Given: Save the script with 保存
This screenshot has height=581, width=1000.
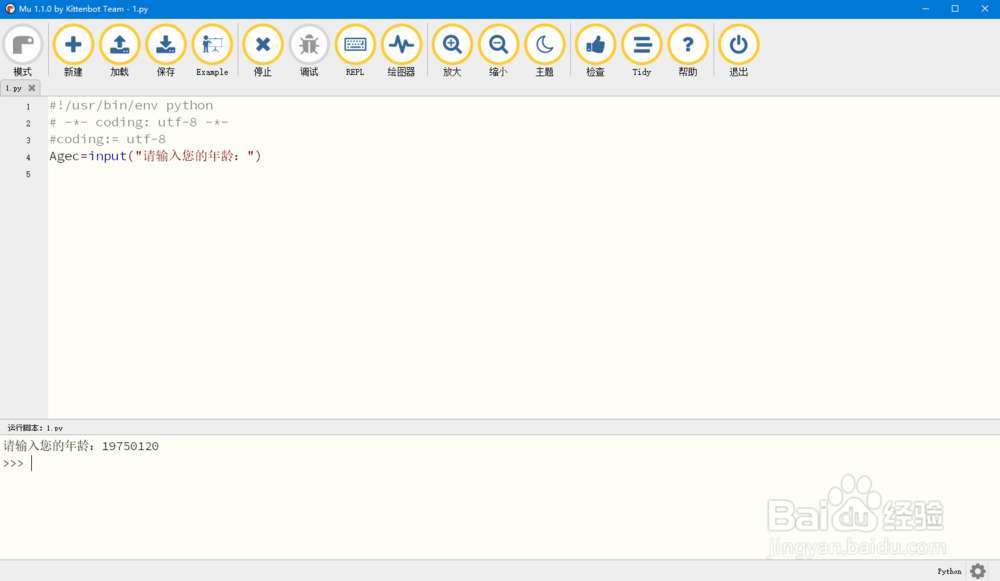Looking at the screenshot, I should [166, 51].
